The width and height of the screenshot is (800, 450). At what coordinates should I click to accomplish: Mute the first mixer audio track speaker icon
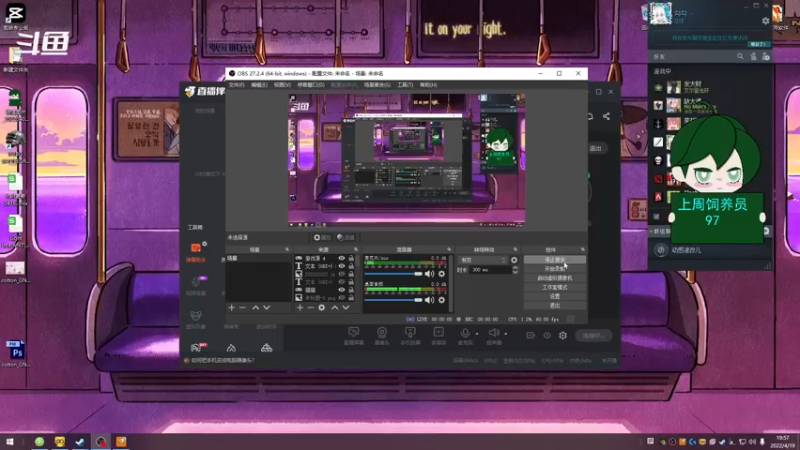(x=430, y=274)
